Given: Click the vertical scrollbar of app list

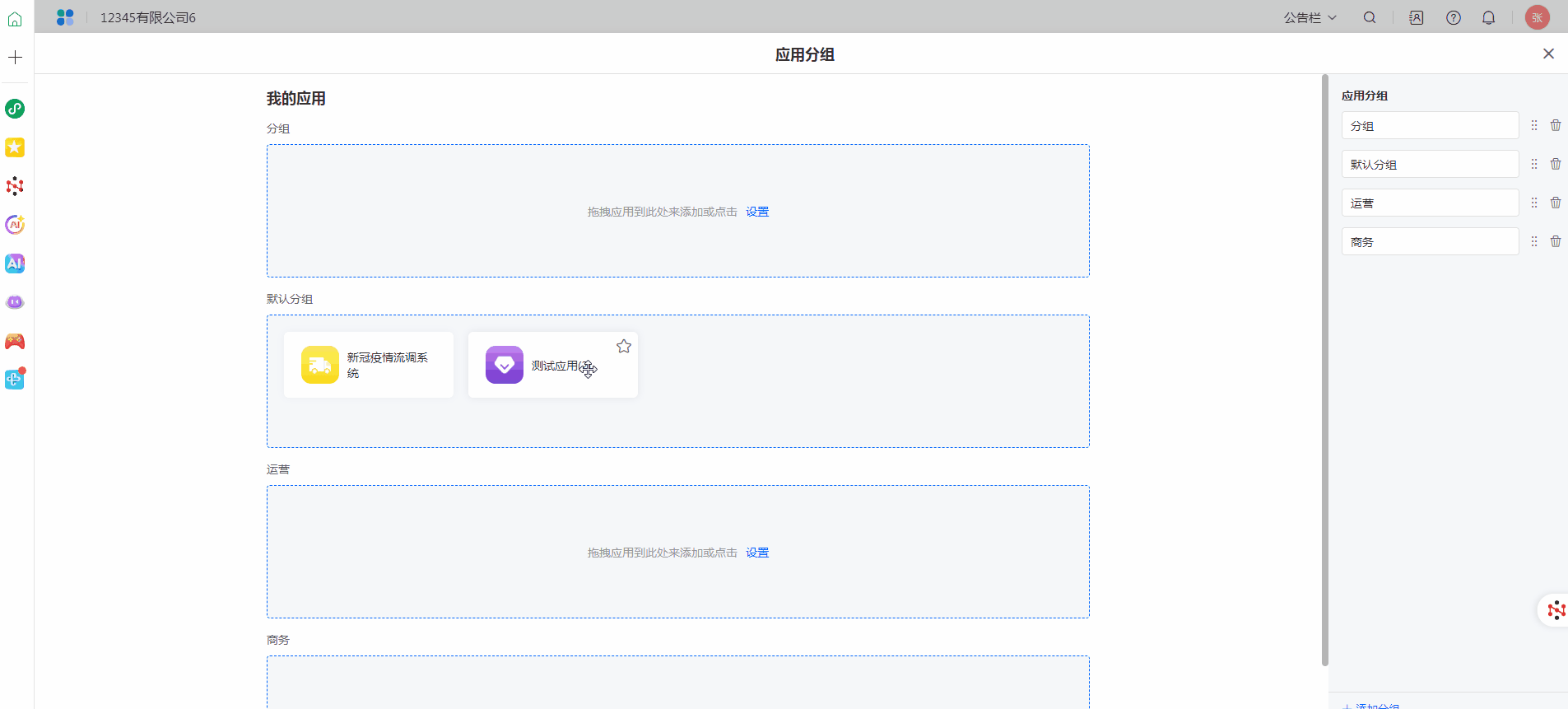Looking at the screenshot, I should (1324, 371).
